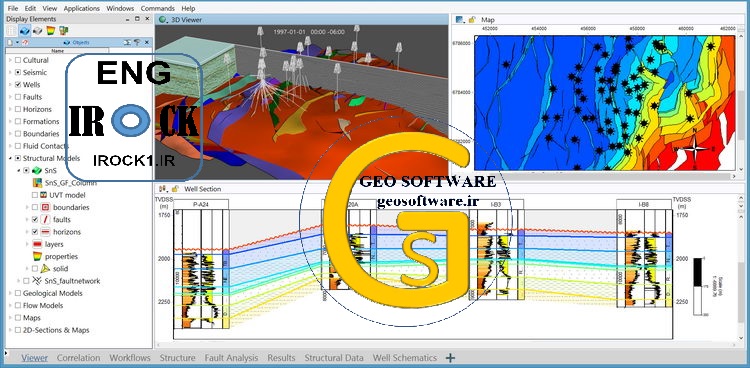Switch to the Fault Analysis tab
Screen dimensions: 750x368
click(231, 357)
